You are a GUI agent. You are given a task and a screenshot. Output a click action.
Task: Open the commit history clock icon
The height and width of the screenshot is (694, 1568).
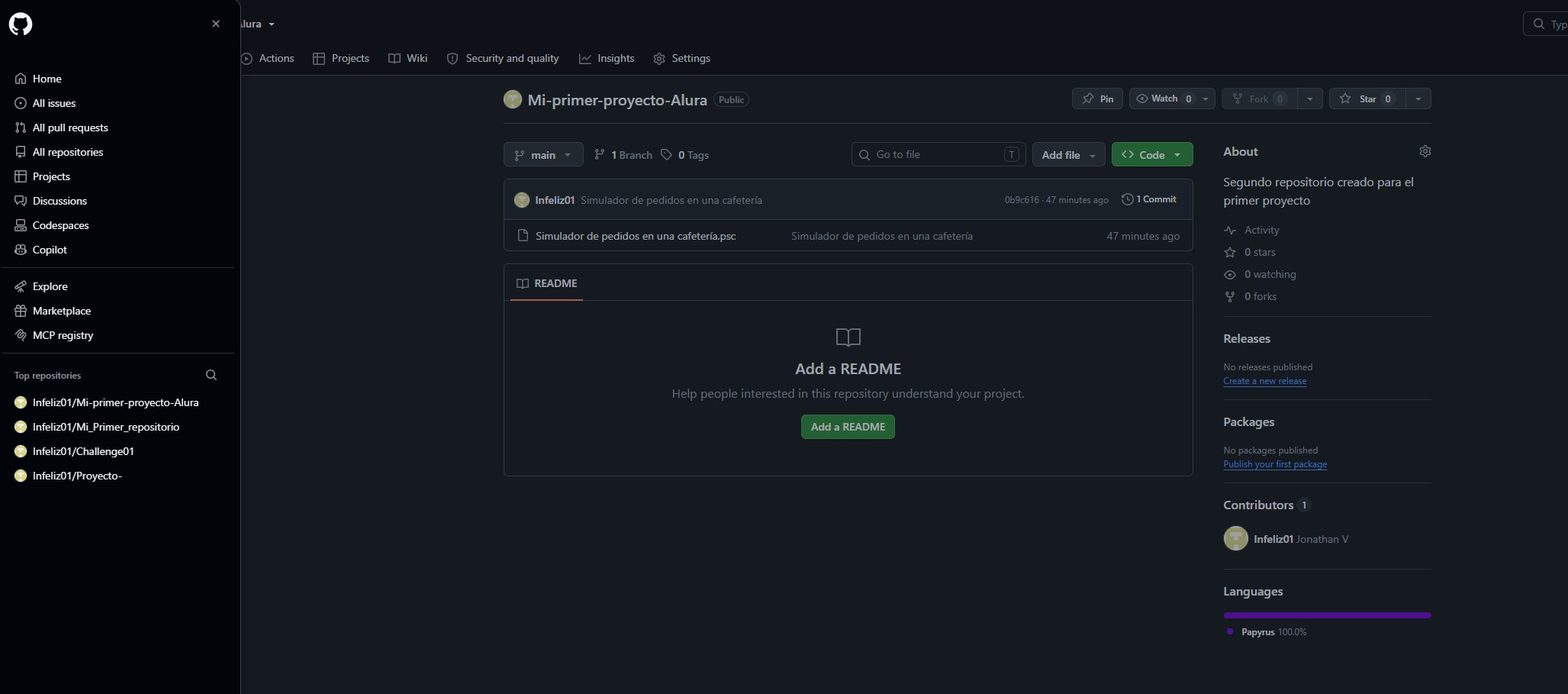[1127, 199]
